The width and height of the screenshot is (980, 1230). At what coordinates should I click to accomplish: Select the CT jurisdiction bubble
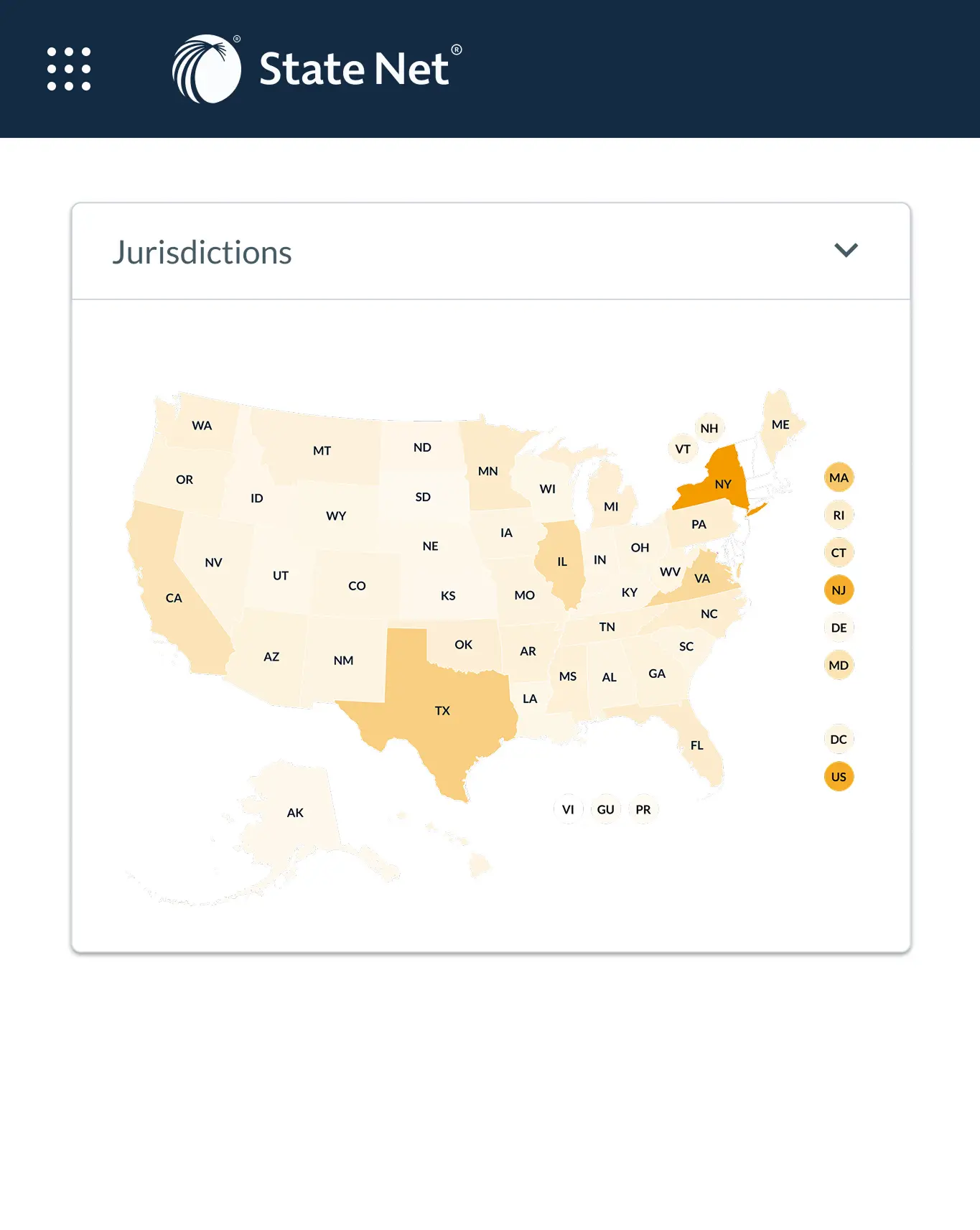(x=839, y=553)
